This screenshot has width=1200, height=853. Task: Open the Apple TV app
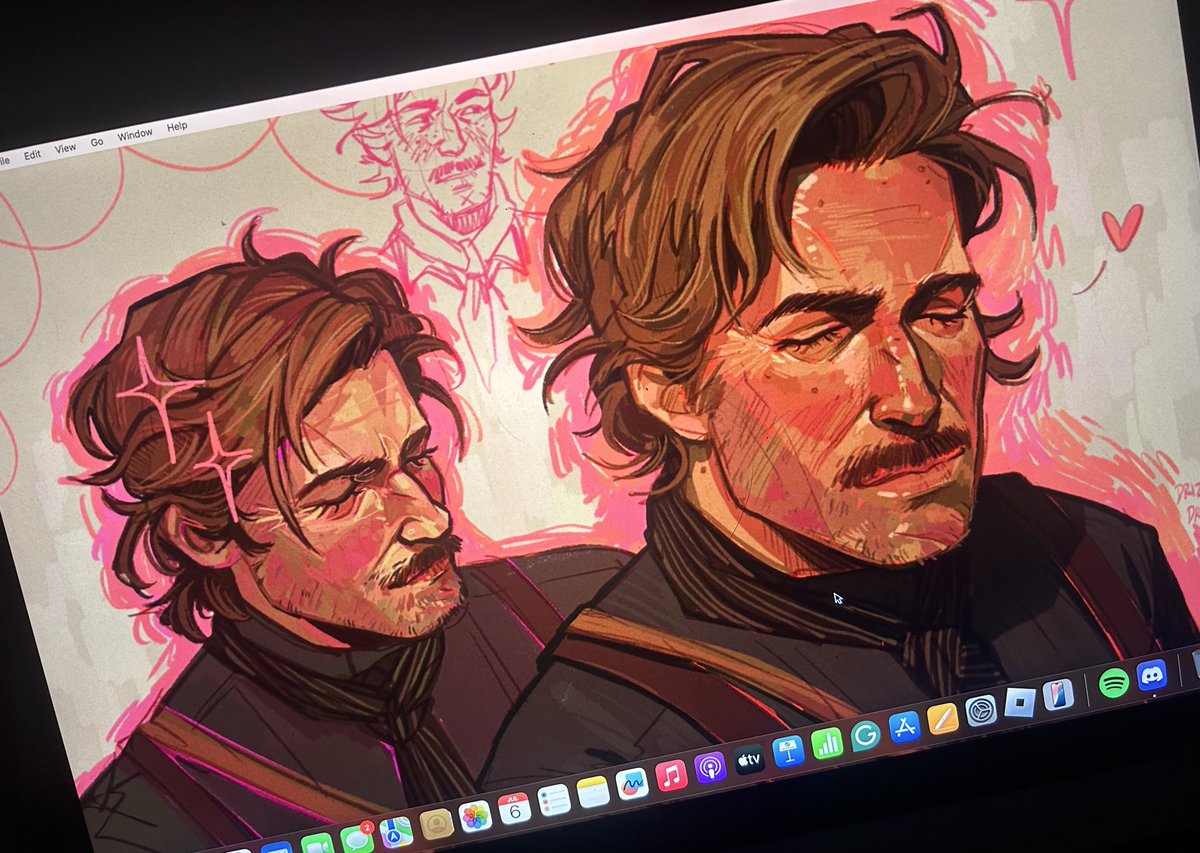tap(749, 759)
